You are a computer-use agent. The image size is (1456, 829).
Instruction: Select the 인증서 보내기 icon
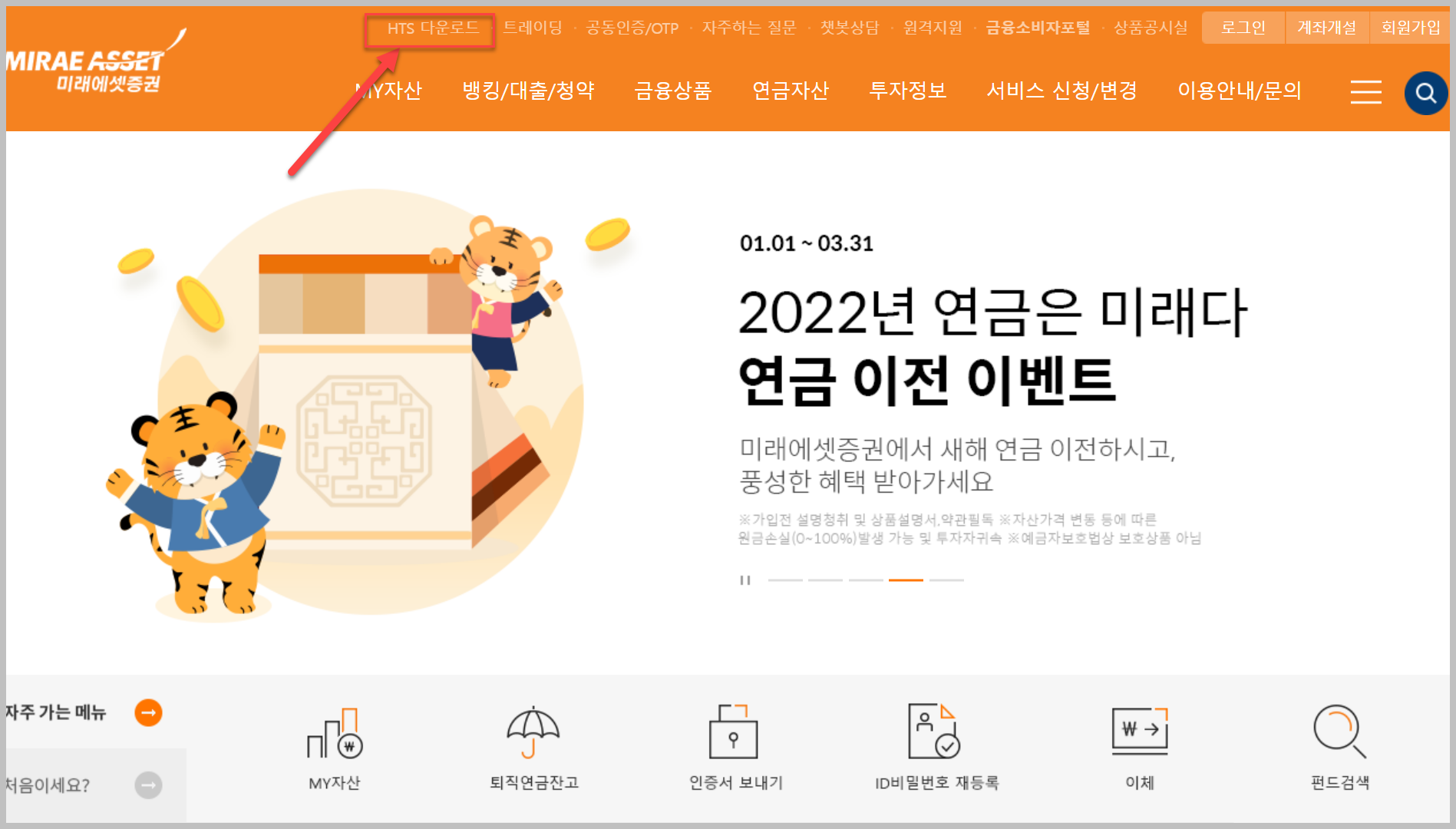pyautogui.click(x=733, y=732)
